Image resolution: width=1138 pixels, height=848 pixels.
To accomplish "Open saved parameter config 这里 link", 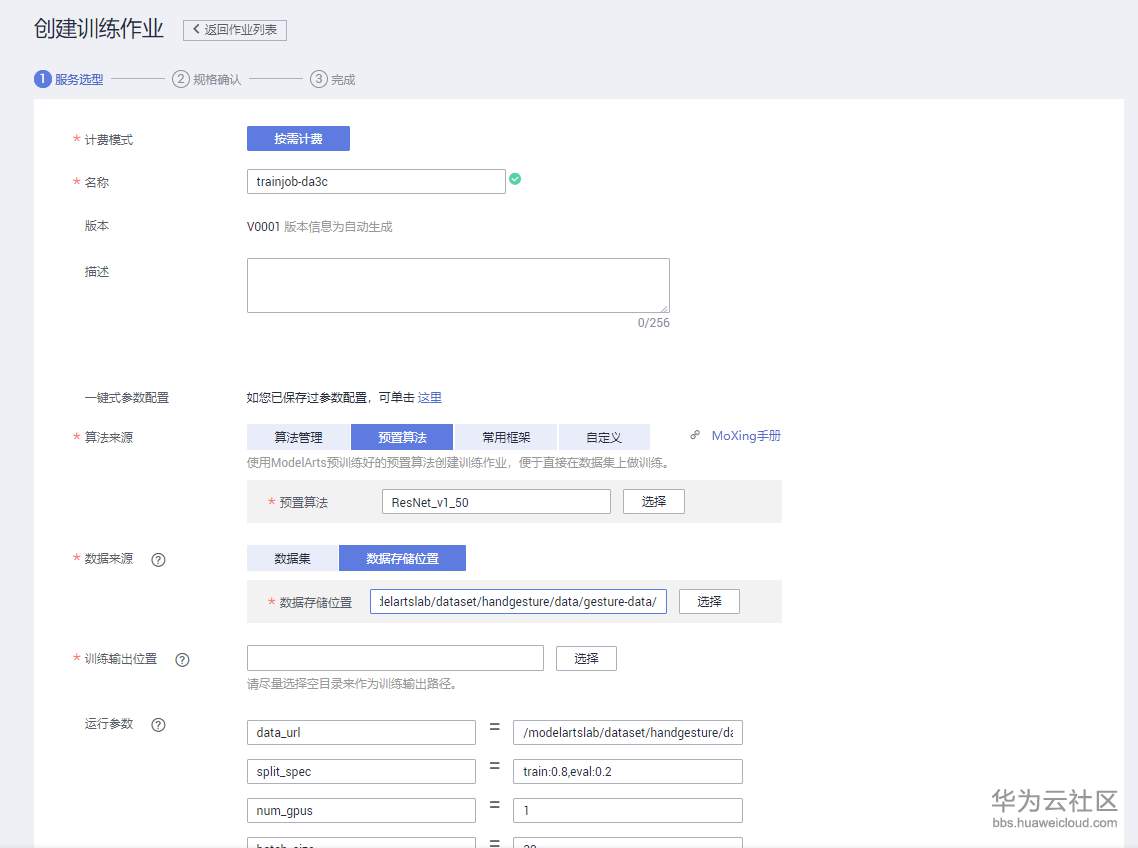I will coord(430,397).
